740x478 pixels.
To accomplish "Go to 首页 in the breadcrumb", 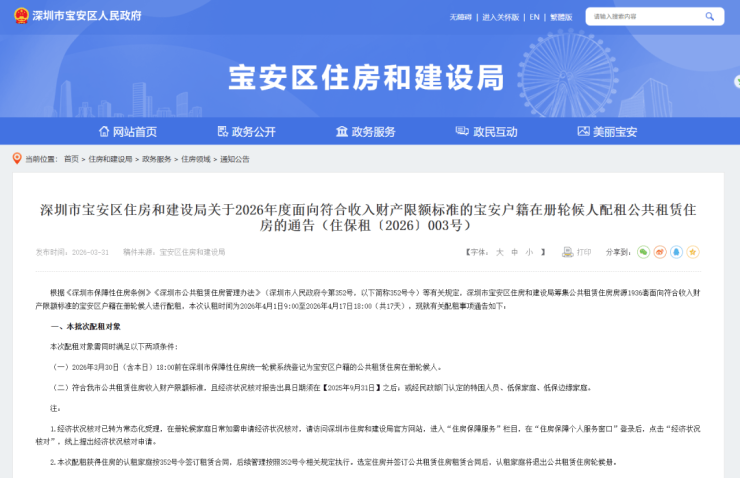I will pos(71,159).
